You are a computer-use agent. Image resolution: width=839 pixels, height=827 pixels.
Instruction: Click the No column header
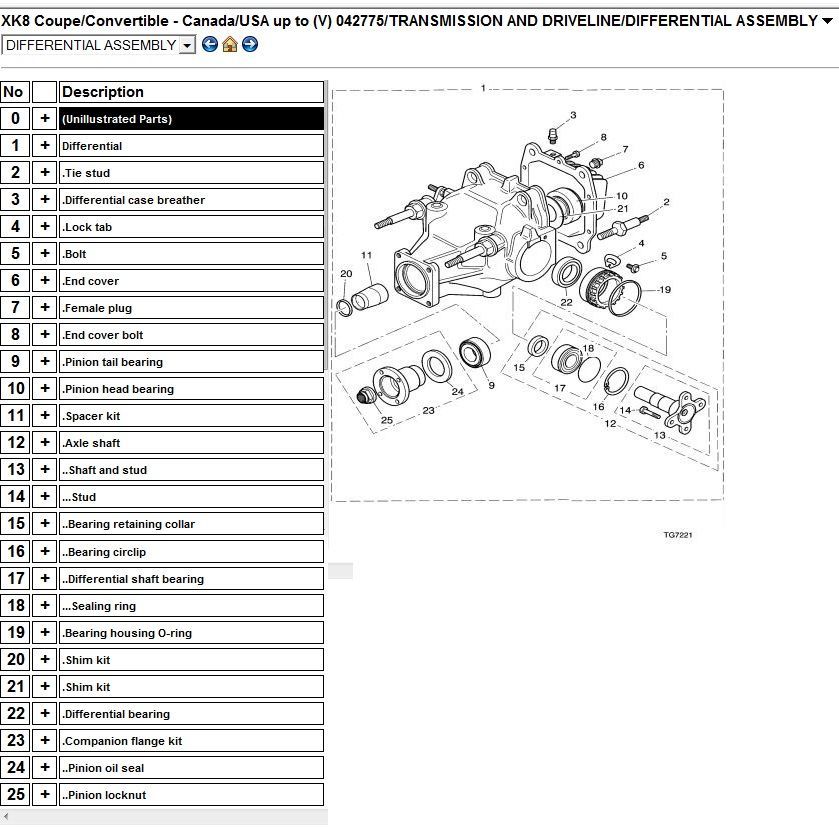click(x=14, y=92)
